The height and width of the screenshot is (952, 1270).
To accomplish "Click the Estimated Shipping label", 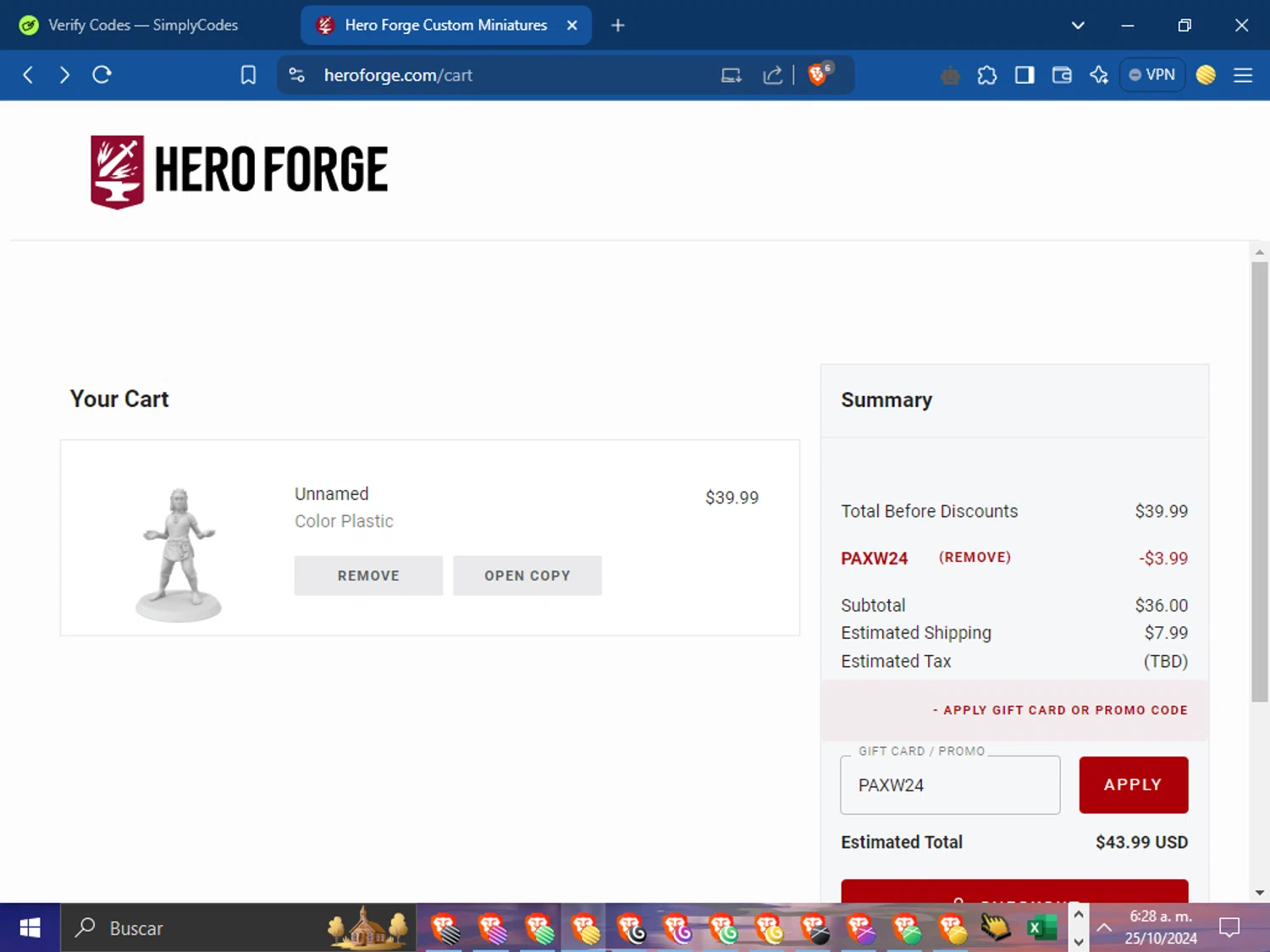I will 916,633.
